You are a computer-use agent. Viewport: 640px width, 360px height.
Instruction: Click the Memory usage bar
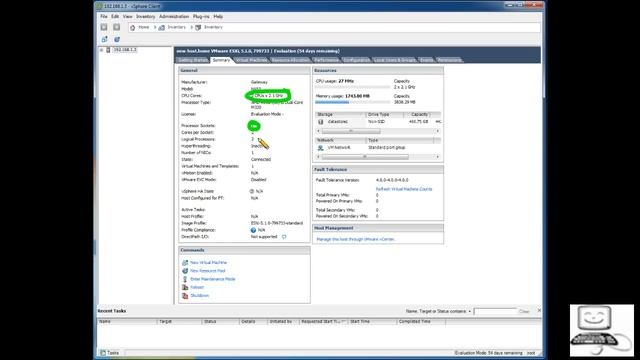point(352,102)
